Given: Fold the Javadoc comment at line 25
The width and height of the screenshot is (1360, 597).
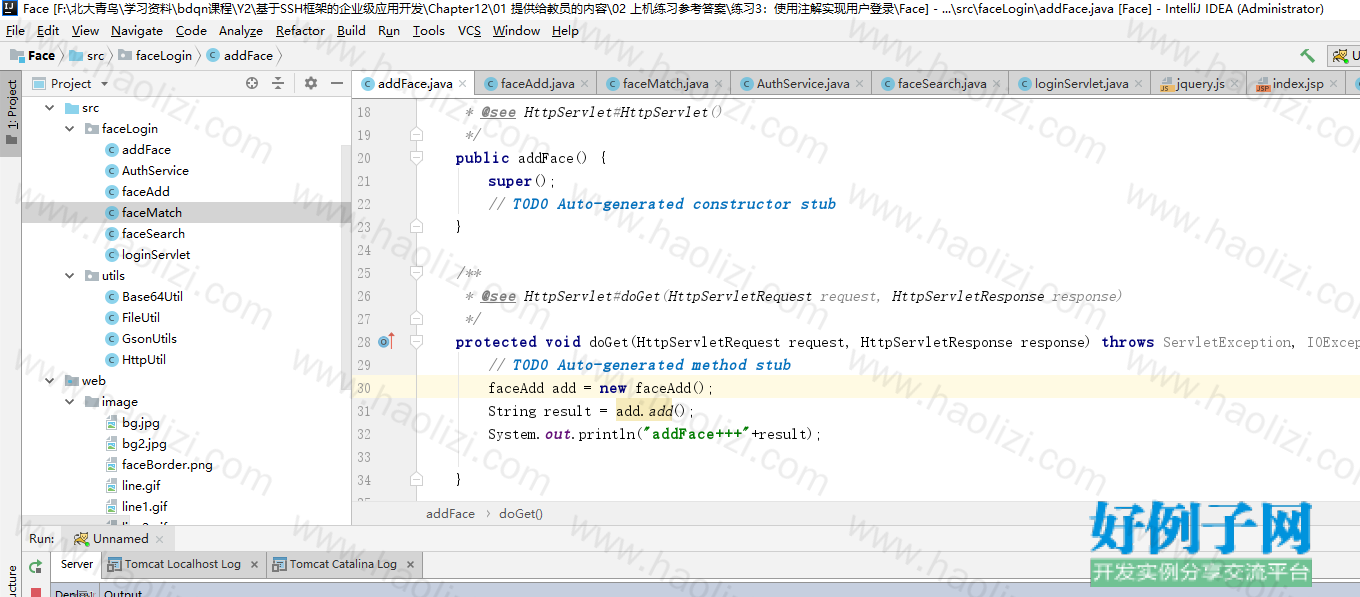Looking at the screenshot, I should pyautogui.click(x=416, y=273).
